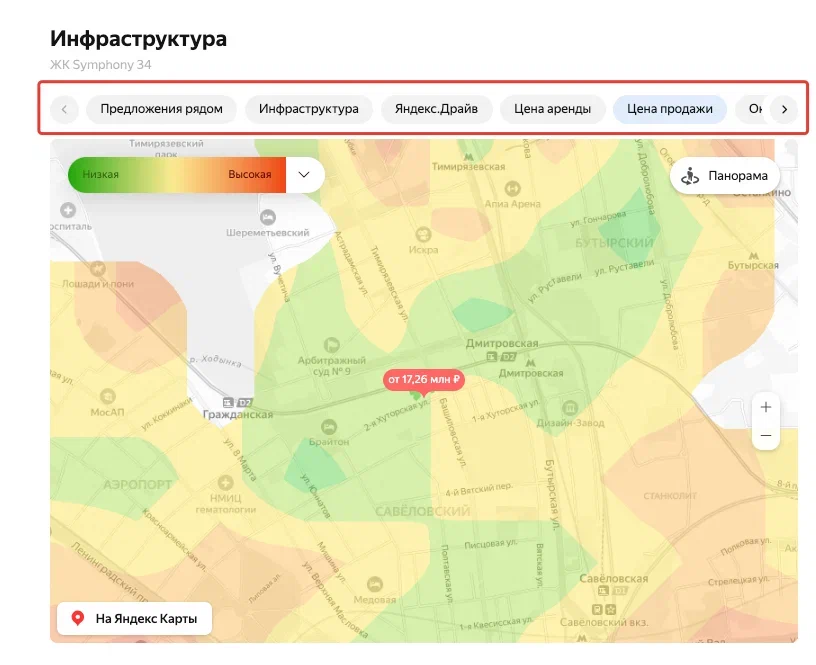Image resolution: width=816 pixels, height=665 pixels.
Task: Click the Низкая–Высокая price gradient legend
Action: [177, 175]
